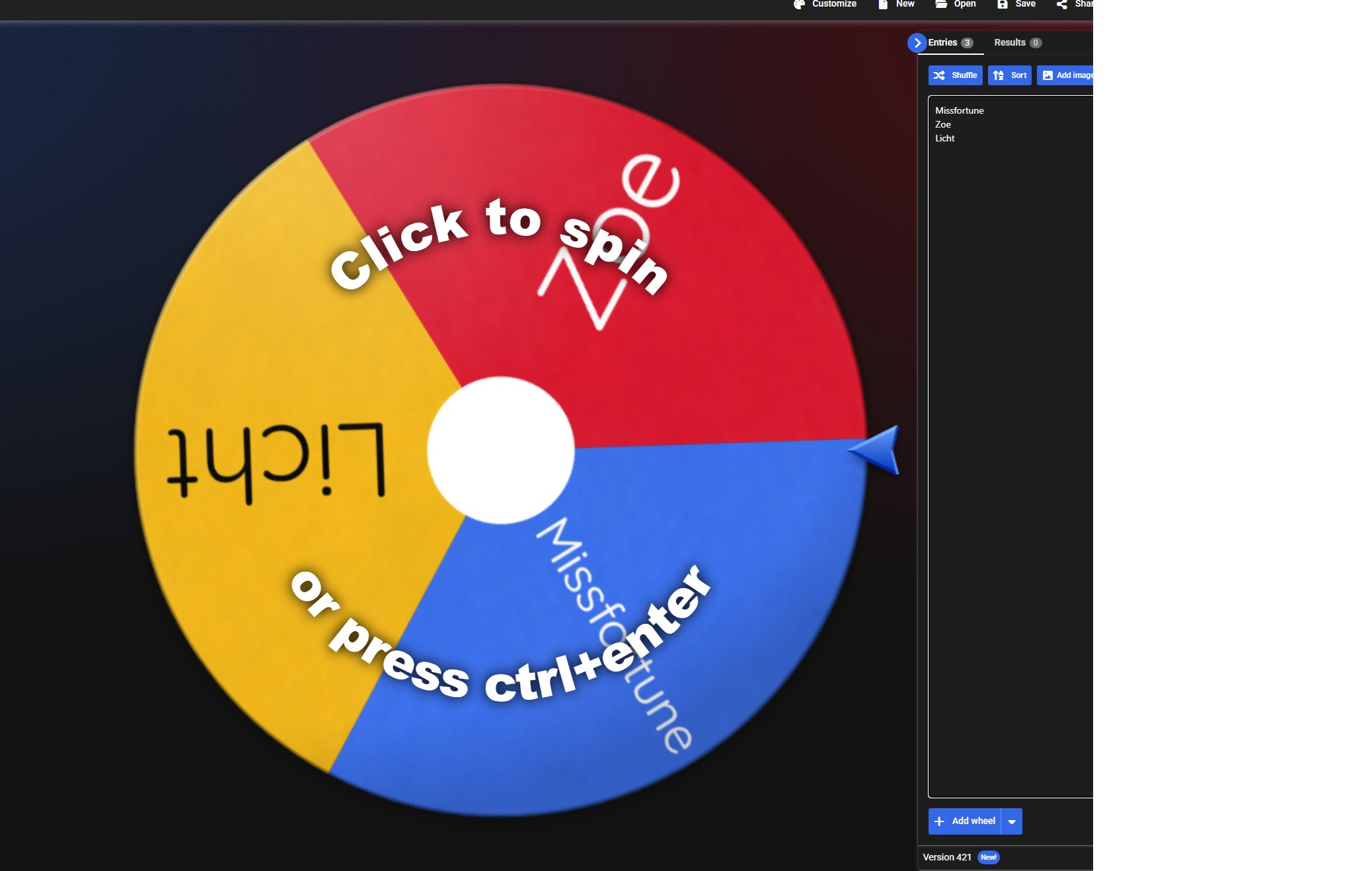Click the New menu label
The width and height of the screenshot is (1372, 871).
[905, 4]
